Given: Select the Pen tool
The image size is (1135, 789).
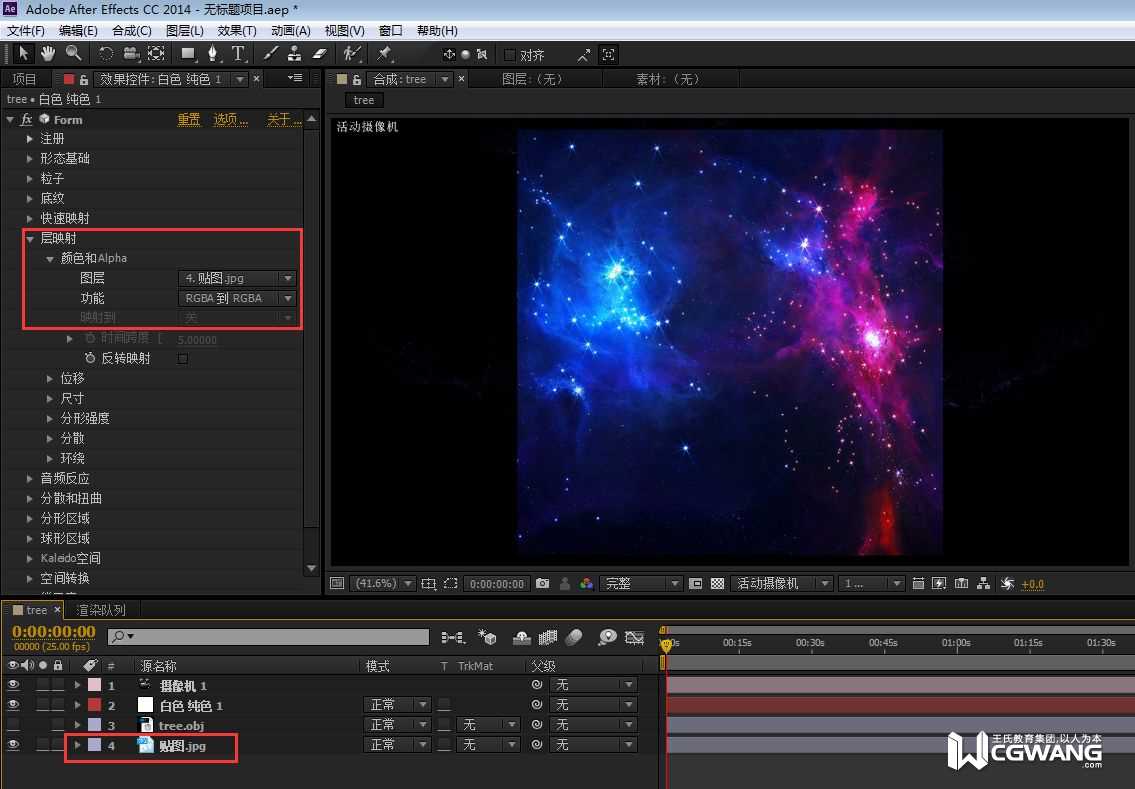Looking at the screenshot, I should (212, 53).
